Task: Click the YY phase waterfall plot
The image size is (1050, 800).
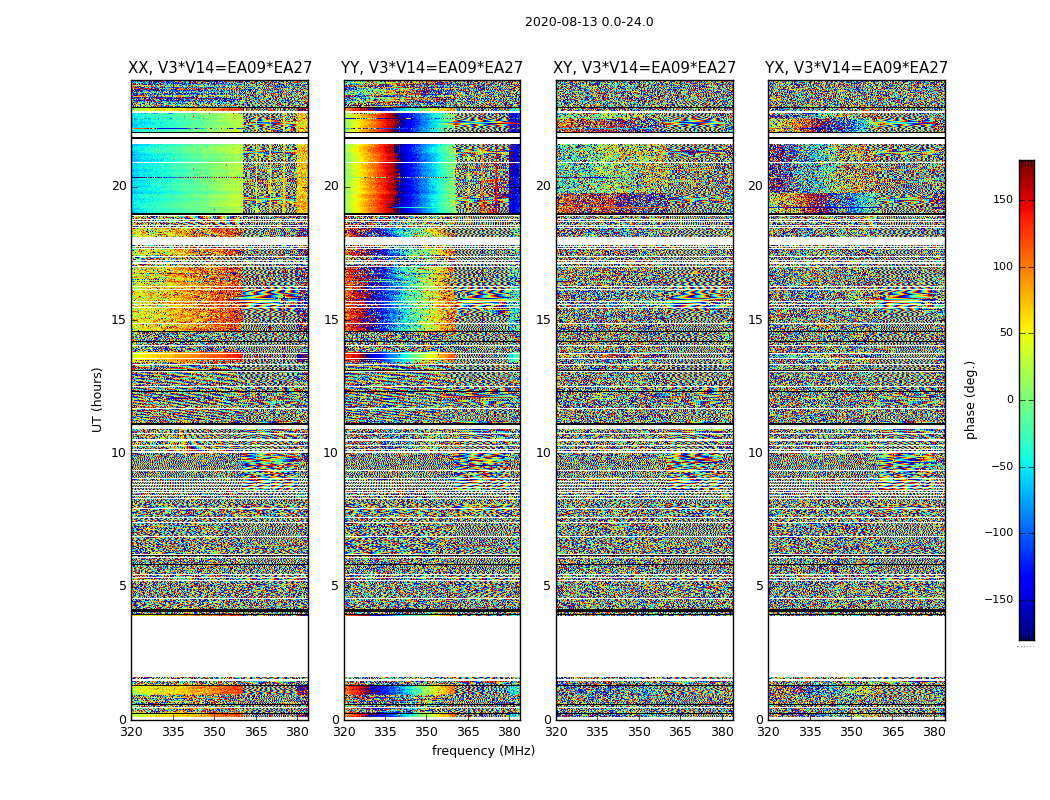Action: (x=432, y=400)
